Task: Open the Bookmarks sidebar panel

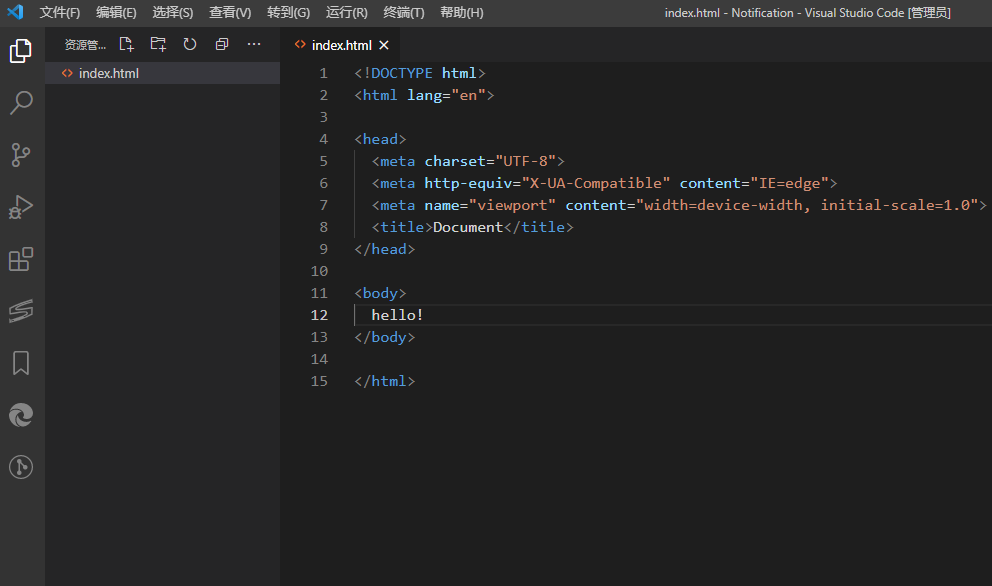Action: coord(21,363)
